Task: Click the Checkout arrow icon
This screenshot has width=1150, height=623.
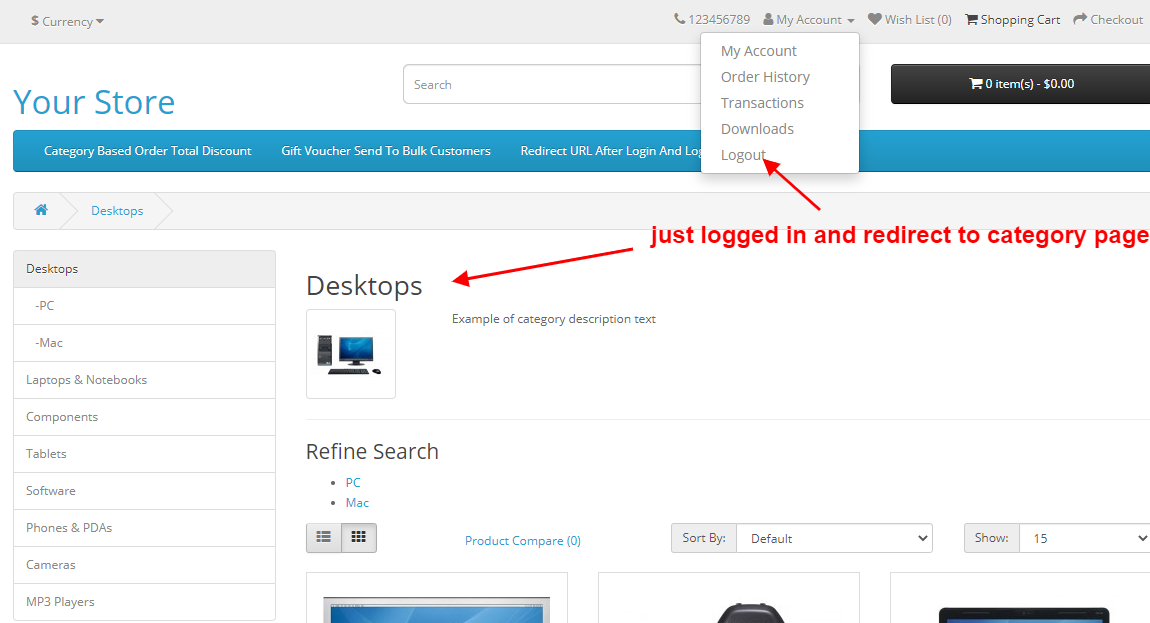Action: click(x=1080, y=19)
